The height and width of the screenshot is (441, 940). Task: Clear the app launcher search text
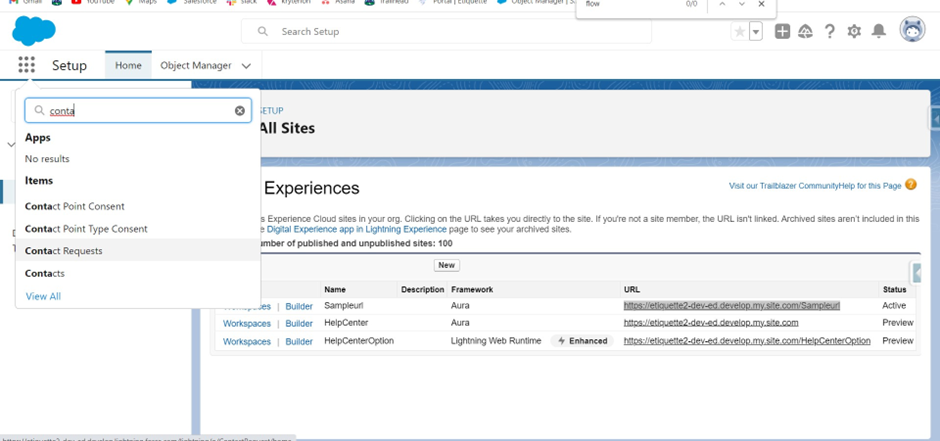tap(240, 111)
